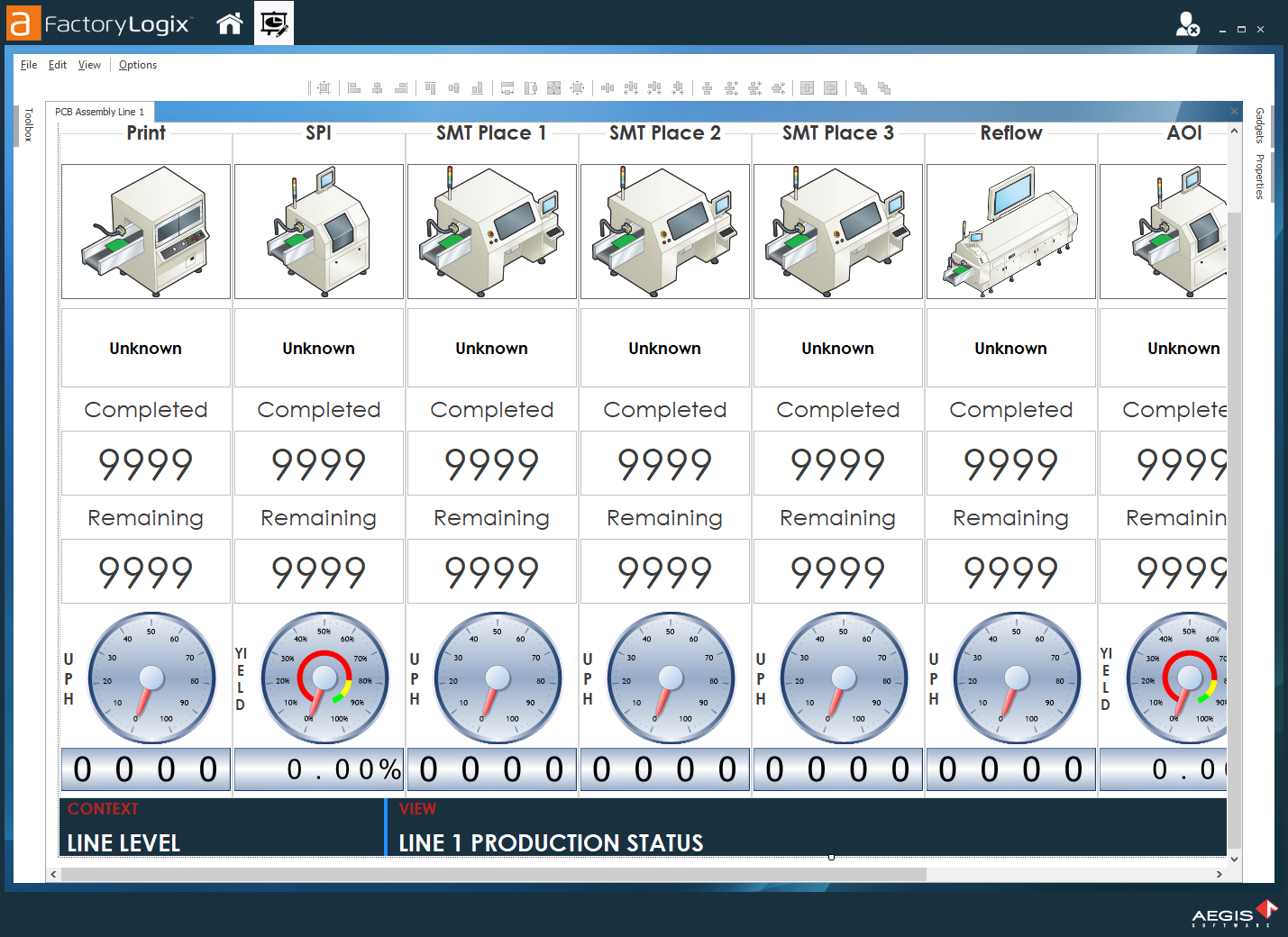Select the align left edges toolbar icon
Viewport: 1288px width, 937px height.
[353, 87]
